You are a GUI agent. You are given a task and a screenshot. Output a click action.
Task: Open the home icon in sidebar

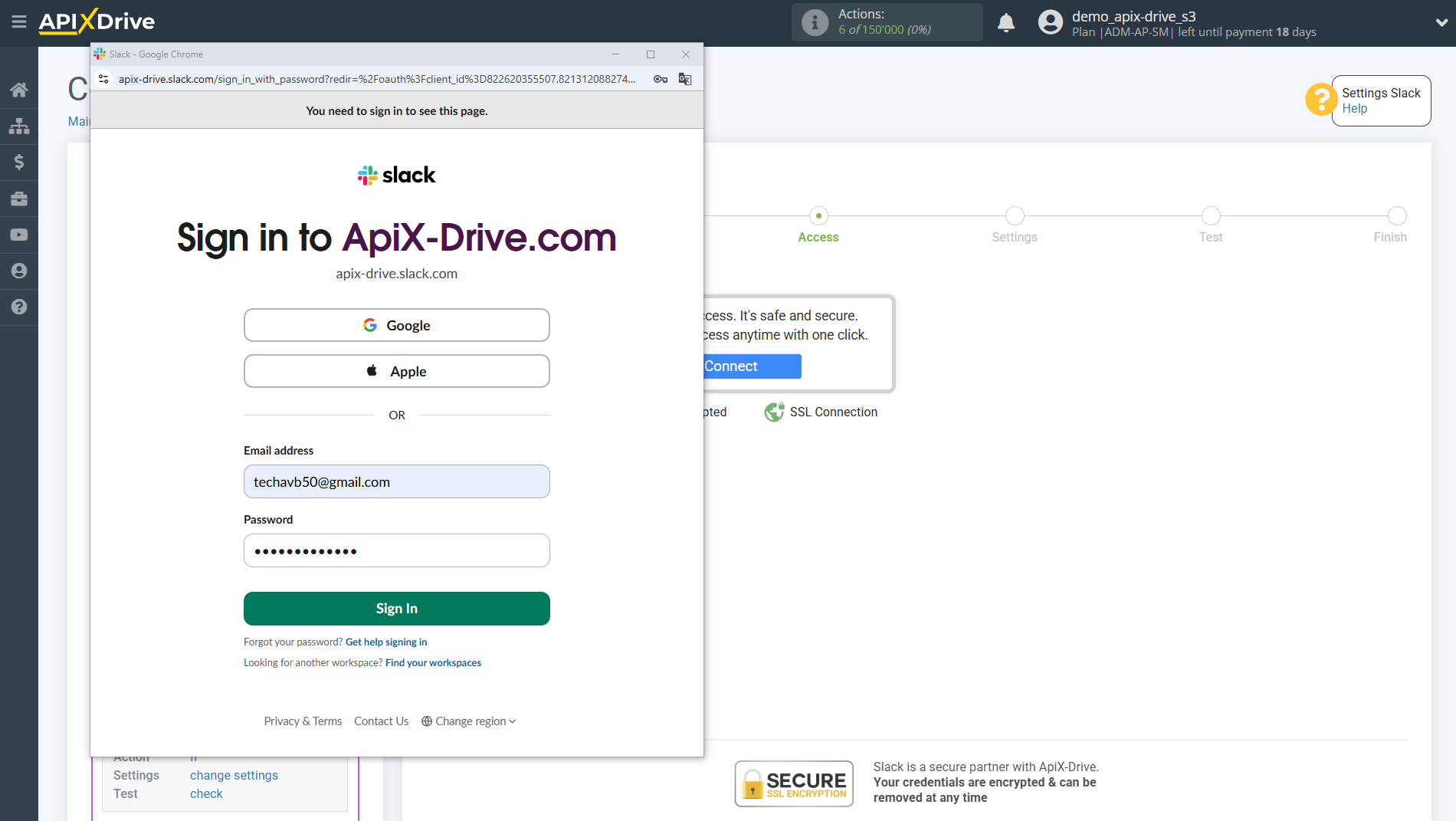click(x=19, y=90)
